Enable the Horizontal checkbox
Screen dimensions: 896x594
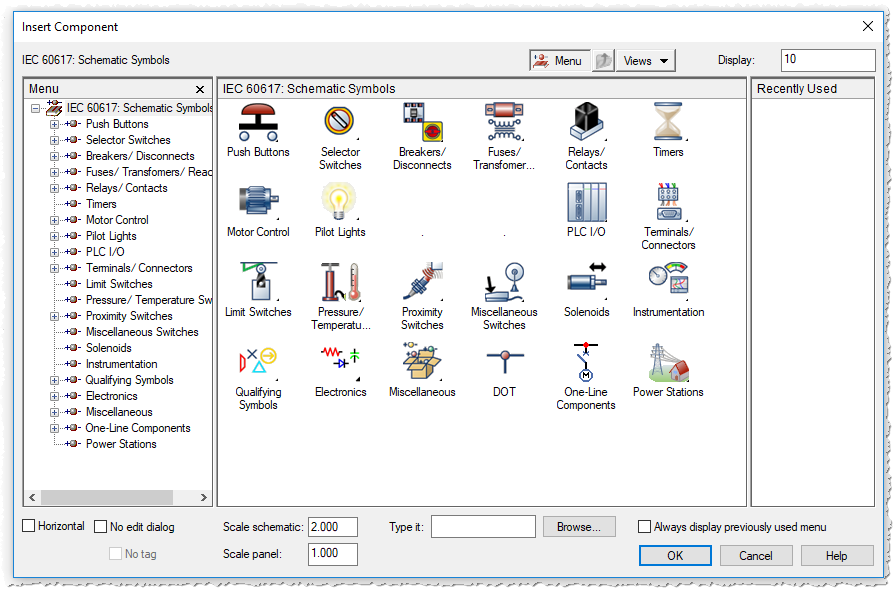pos(27,526)
